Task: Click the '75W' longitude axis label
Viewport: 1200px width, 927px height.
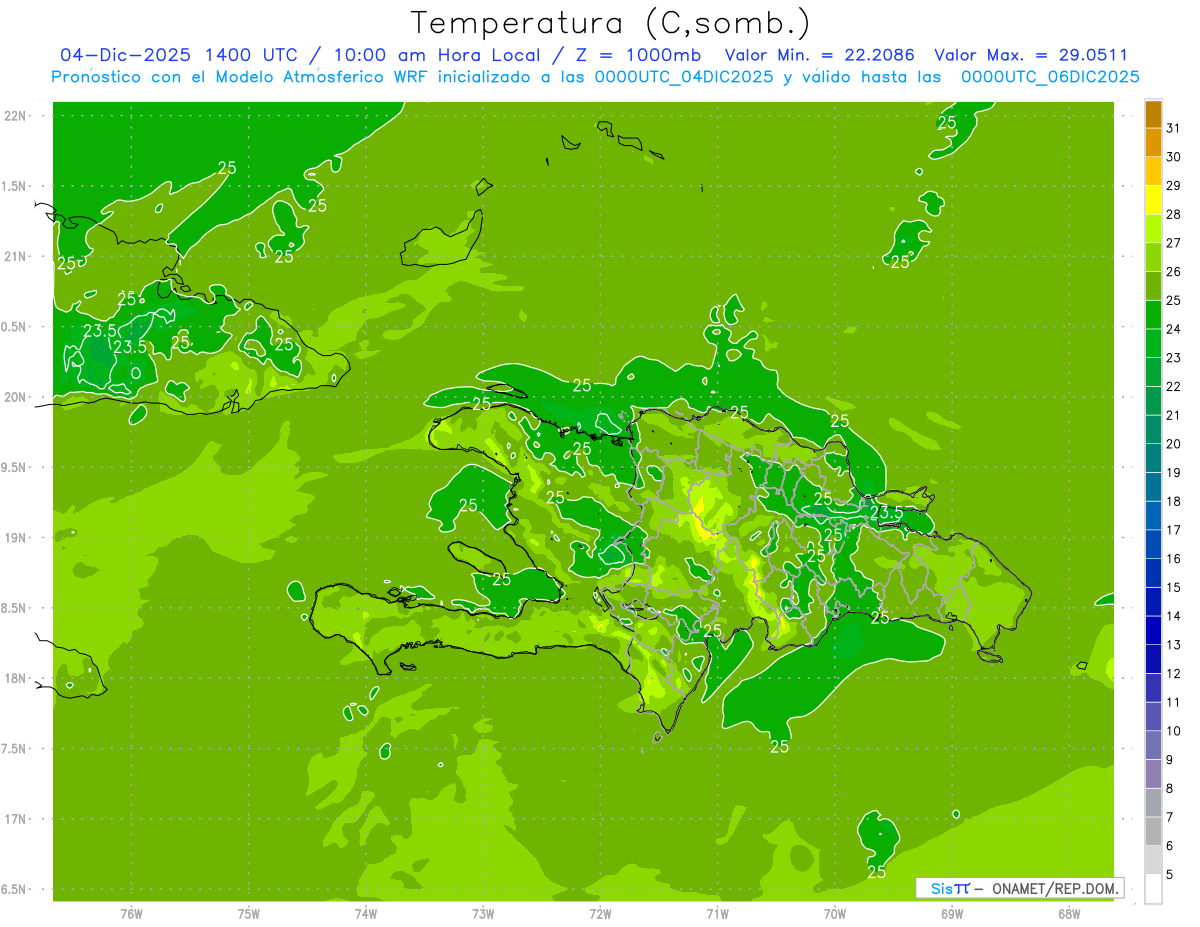Action: tap(248, 913)
